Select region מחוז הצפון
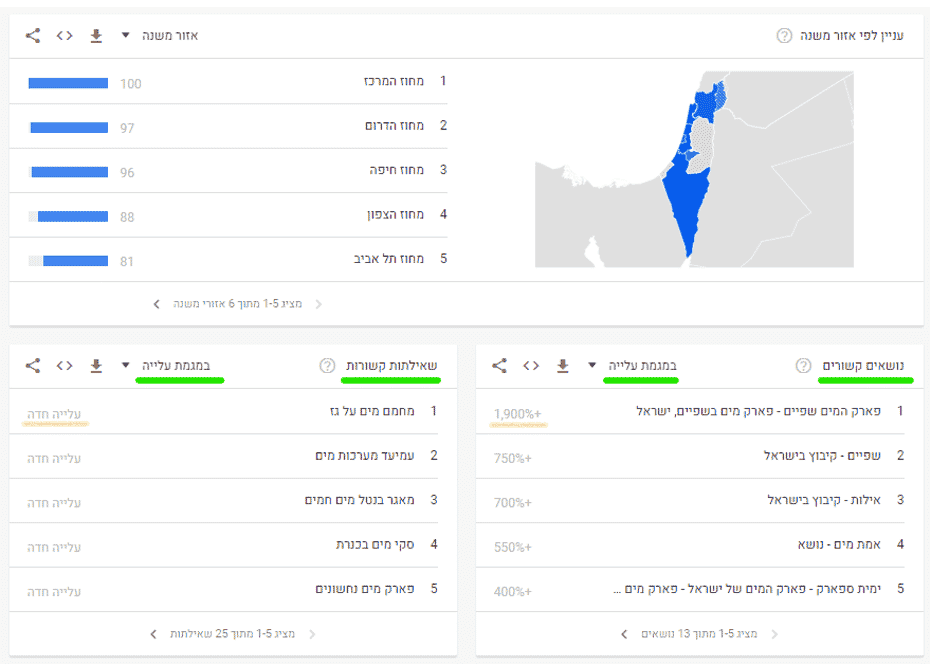930x664 pixels. click(396, 215)
